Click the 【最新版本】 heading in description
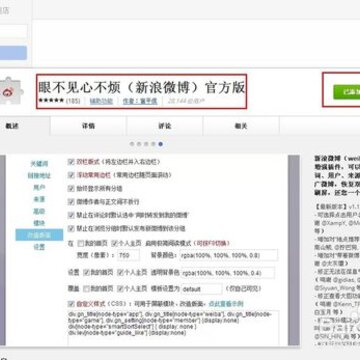This screenshot has width=360, height=360. pyautogui.click(x=331, y=206)
